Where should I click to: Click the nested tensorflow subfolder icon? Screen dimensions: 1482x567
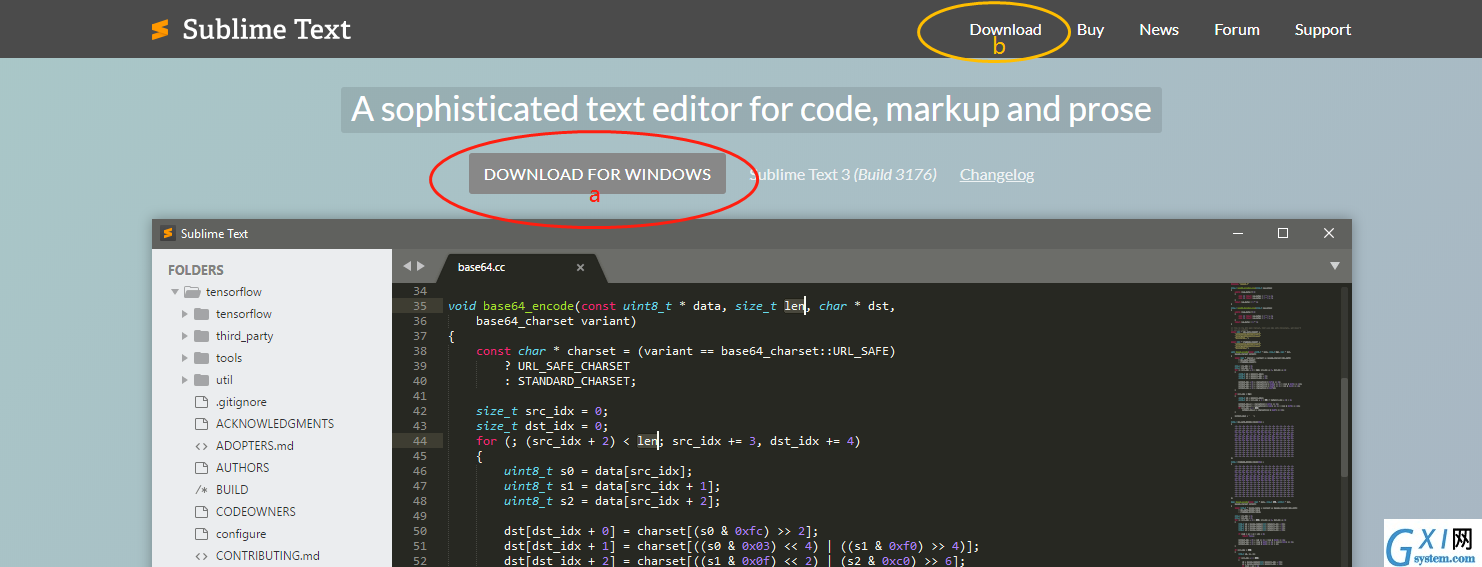tap(201, 314)
